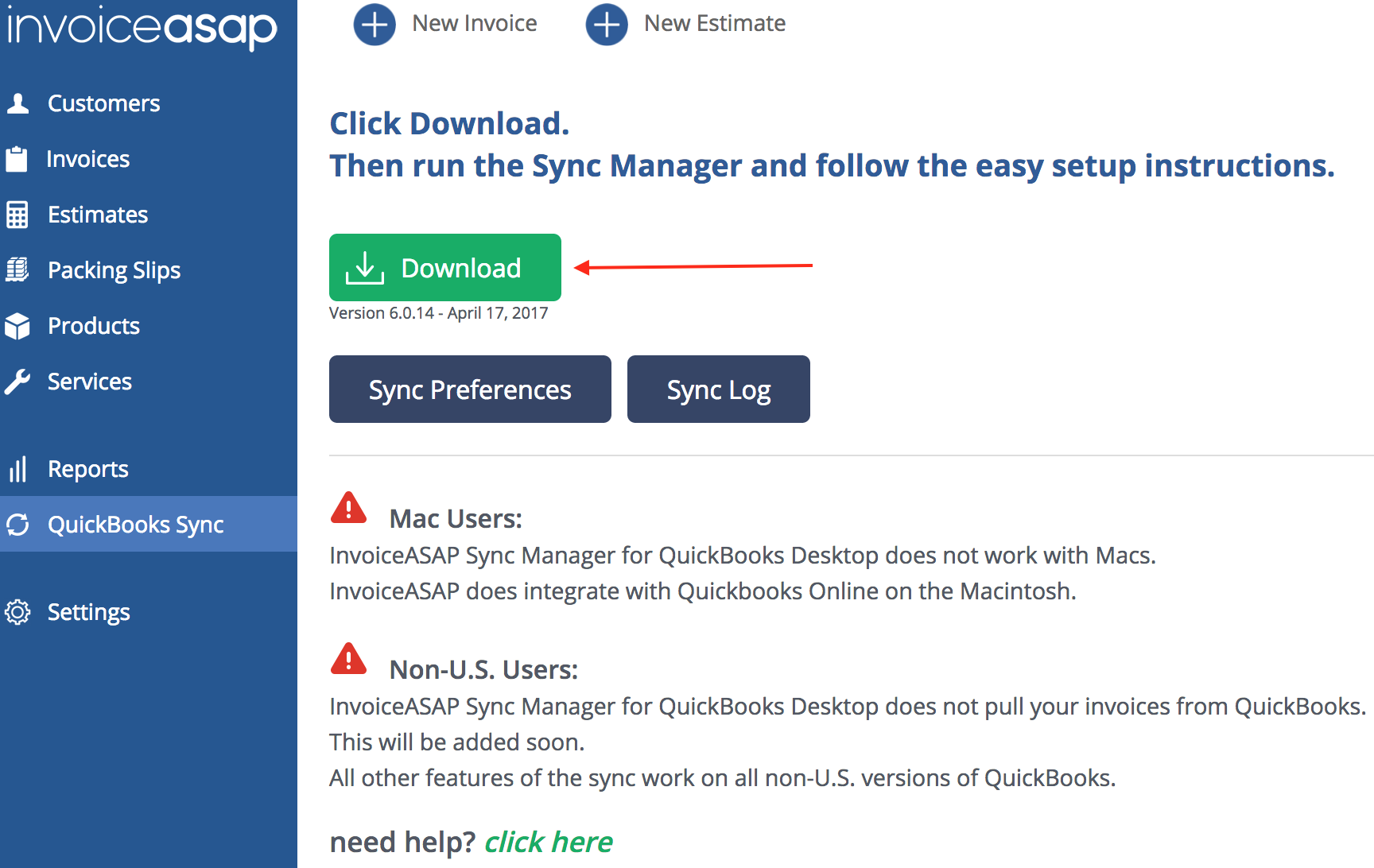The image size is (1374, 868).
Task: Click the Invoices briefcase icon
Action: coord(18,158)
